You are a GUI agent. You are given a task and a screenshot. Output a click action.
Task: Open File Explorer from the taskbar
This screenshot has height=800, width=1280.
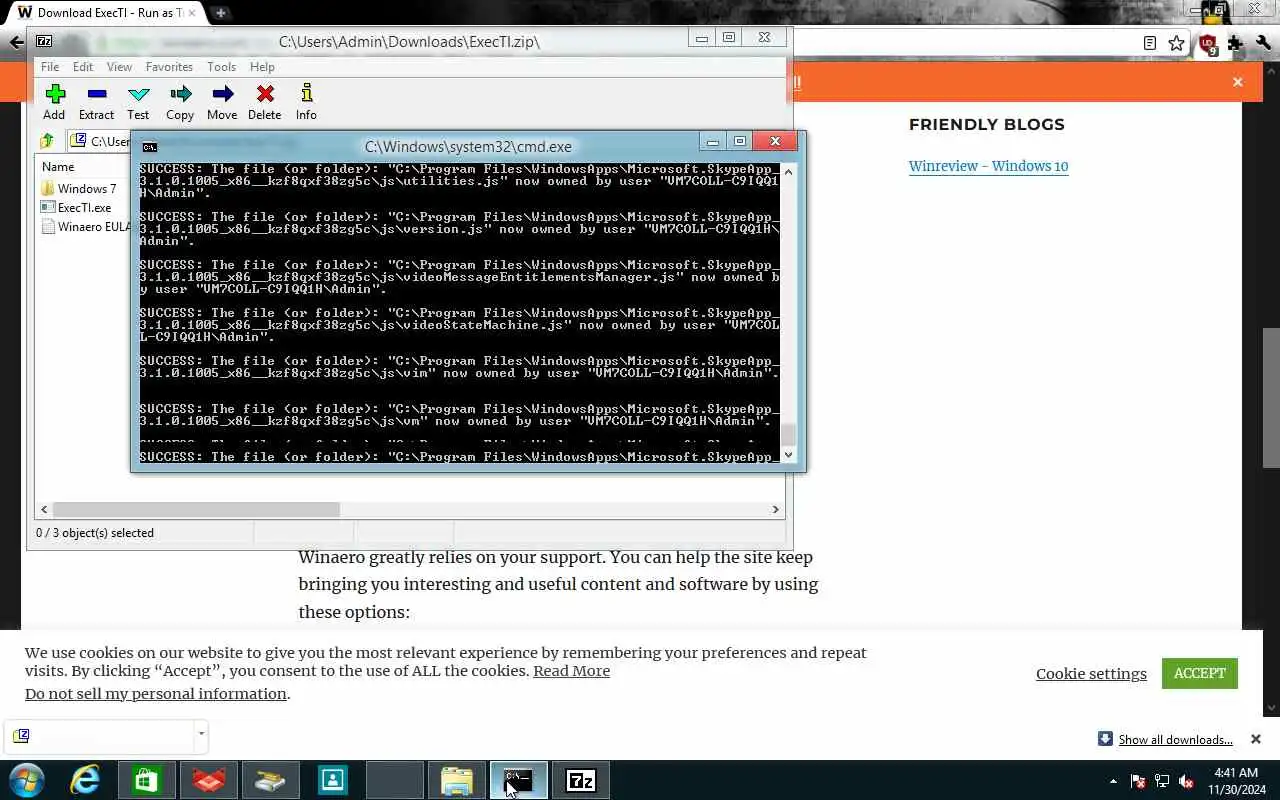point(457,780)
